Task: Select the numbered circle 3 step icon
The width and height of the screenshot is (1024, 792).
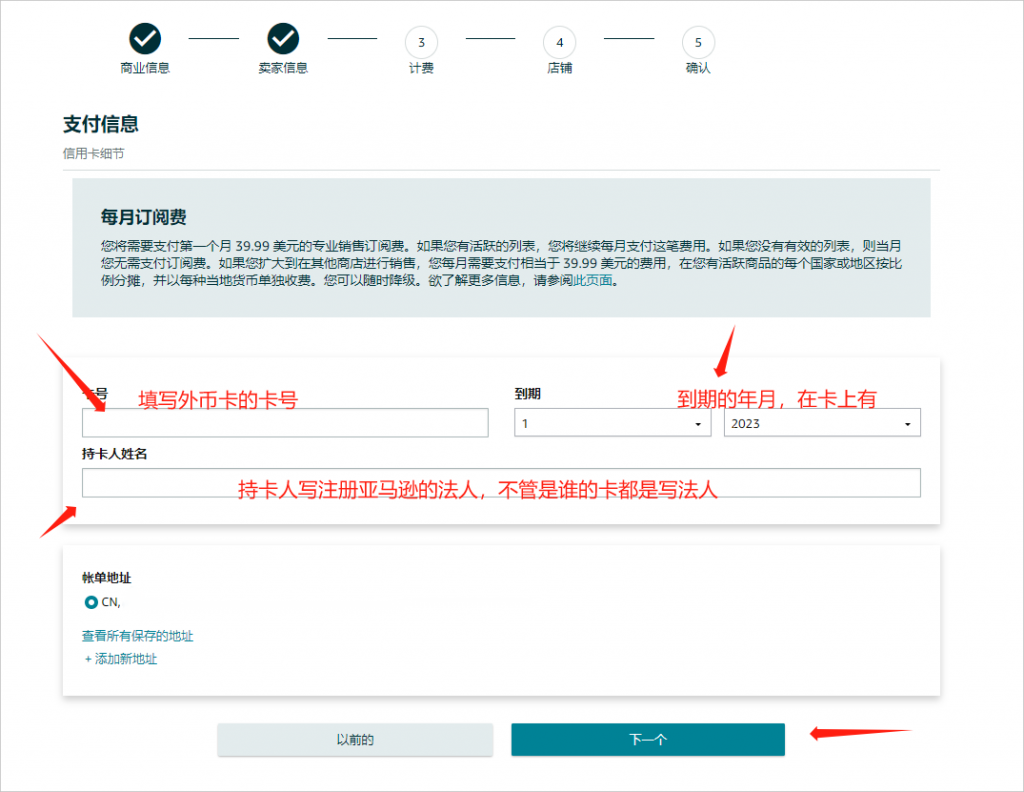Action: [x=421, y=42]
